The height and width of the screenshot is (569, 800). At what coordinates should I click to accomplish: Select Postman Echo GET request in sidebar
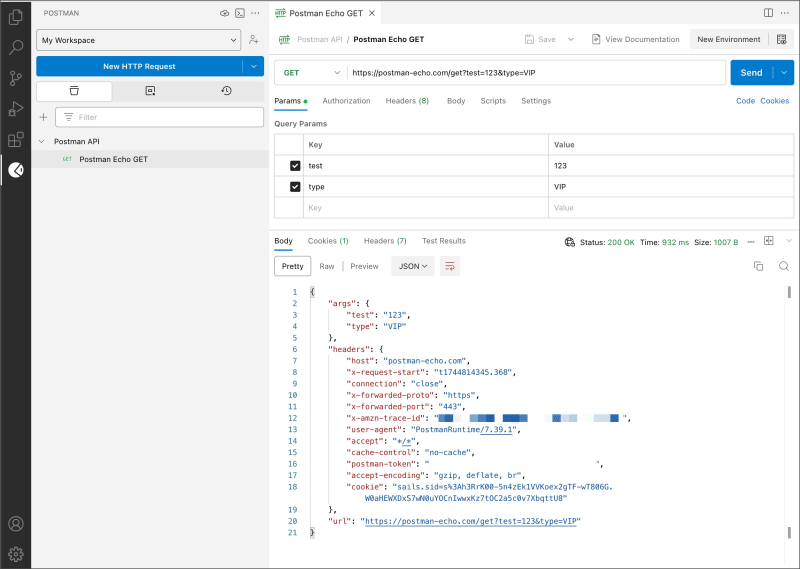150,159
